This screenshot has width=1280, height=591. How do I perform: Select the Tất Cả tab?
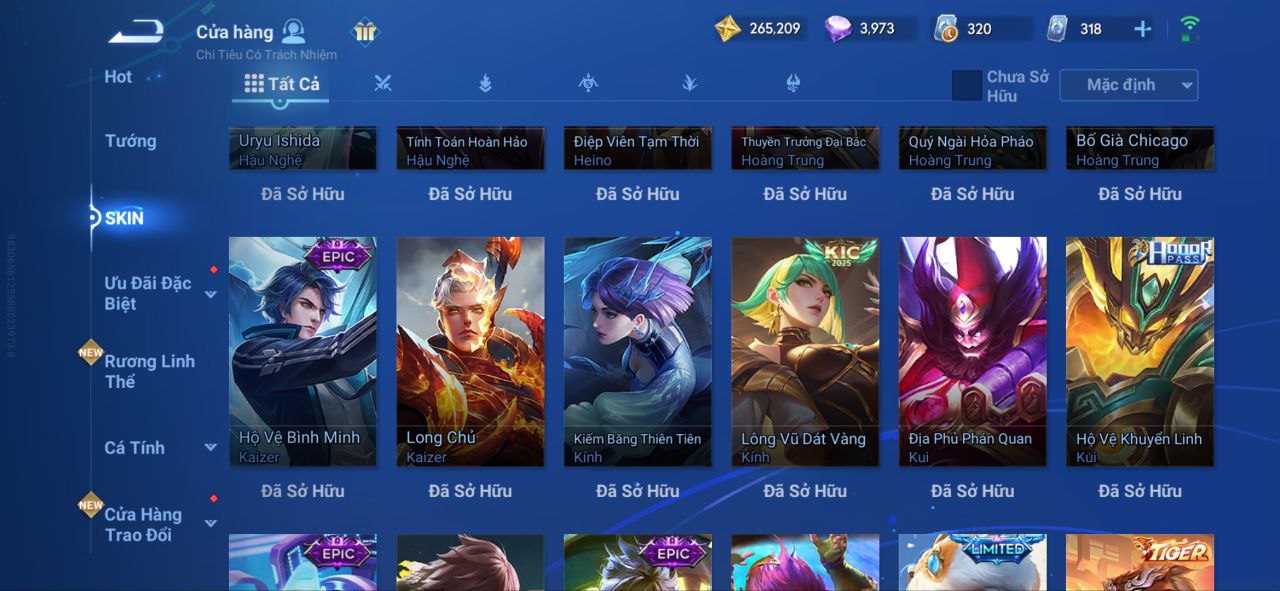pyautogui.click(x=282, y=84)
